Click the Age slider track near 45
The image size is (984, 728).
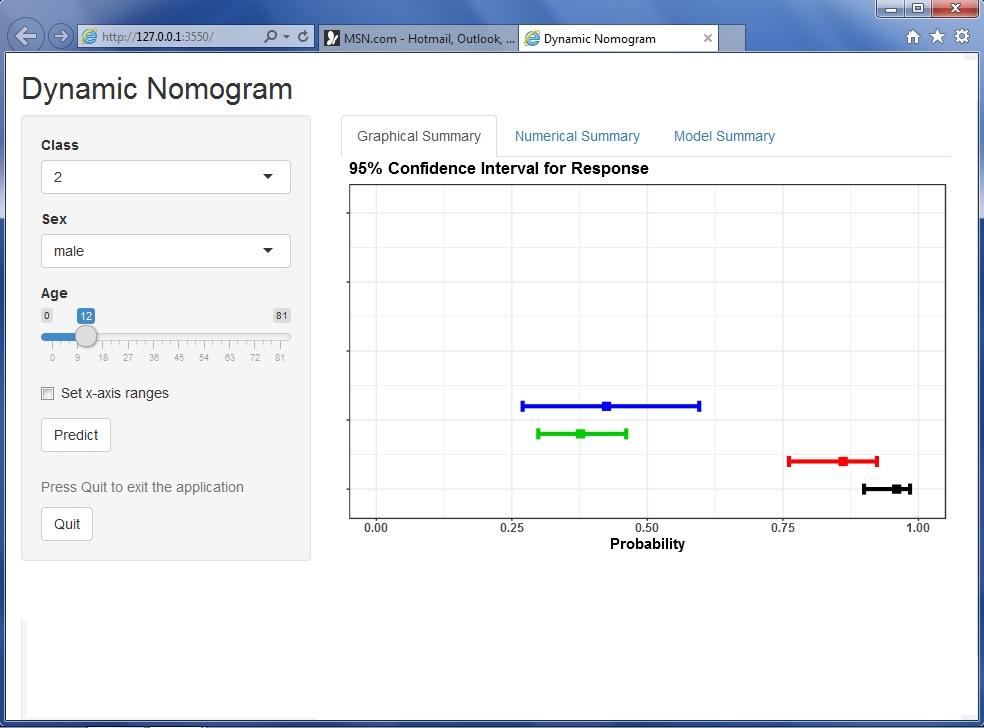[179, 337]
